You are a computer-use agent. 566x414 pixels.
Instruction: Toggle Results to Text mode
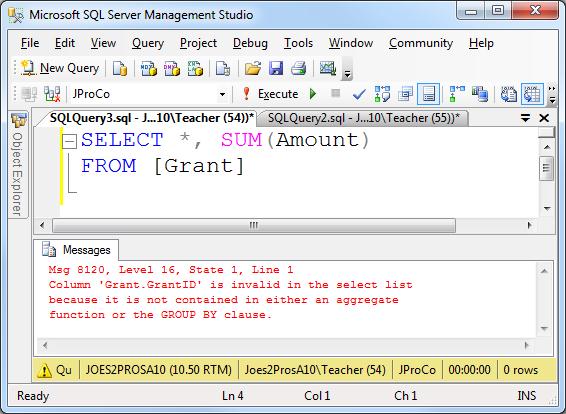509,94
